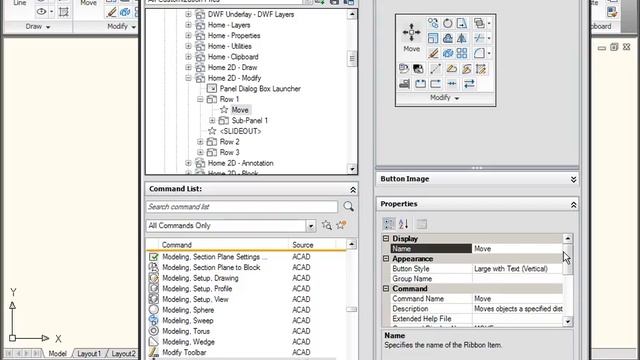
Task: Switch to the Model tab
Action: (x=58, y=353)
